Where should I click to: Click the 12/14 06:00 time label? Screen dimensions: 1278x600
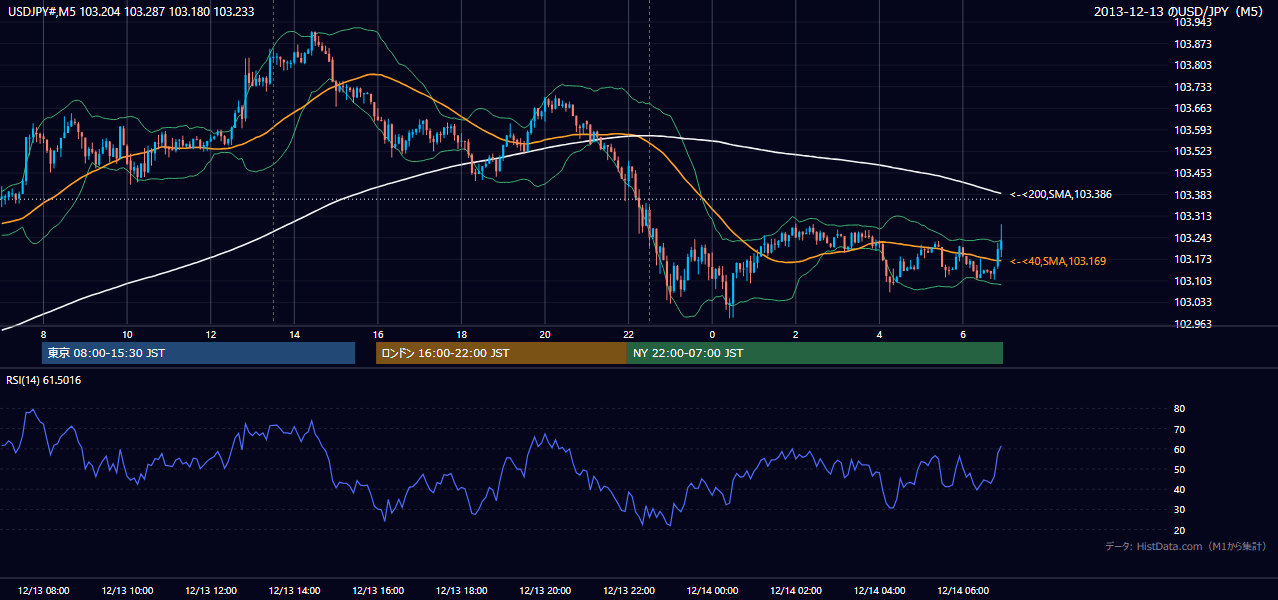(962, 590)
